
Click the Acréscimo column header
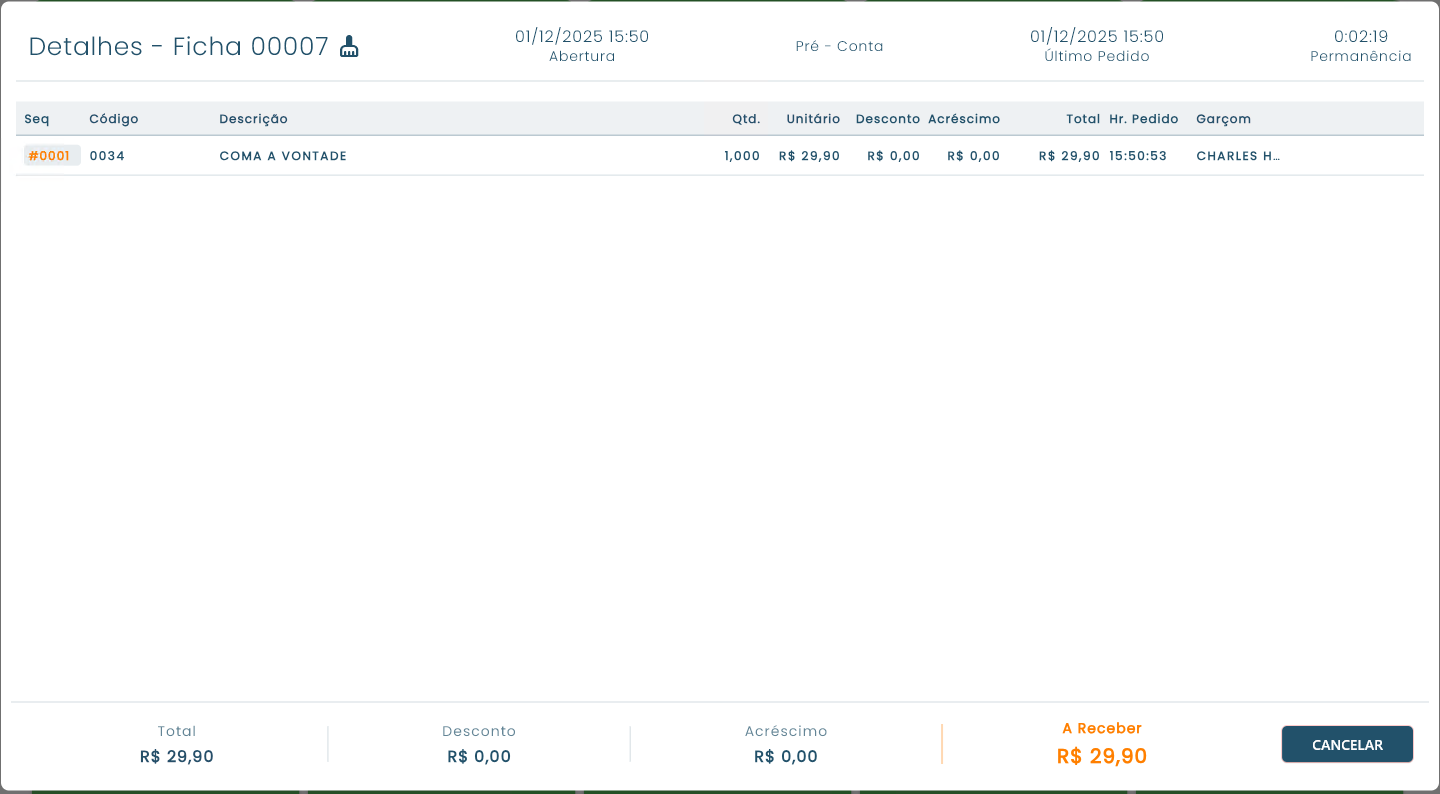963,119
